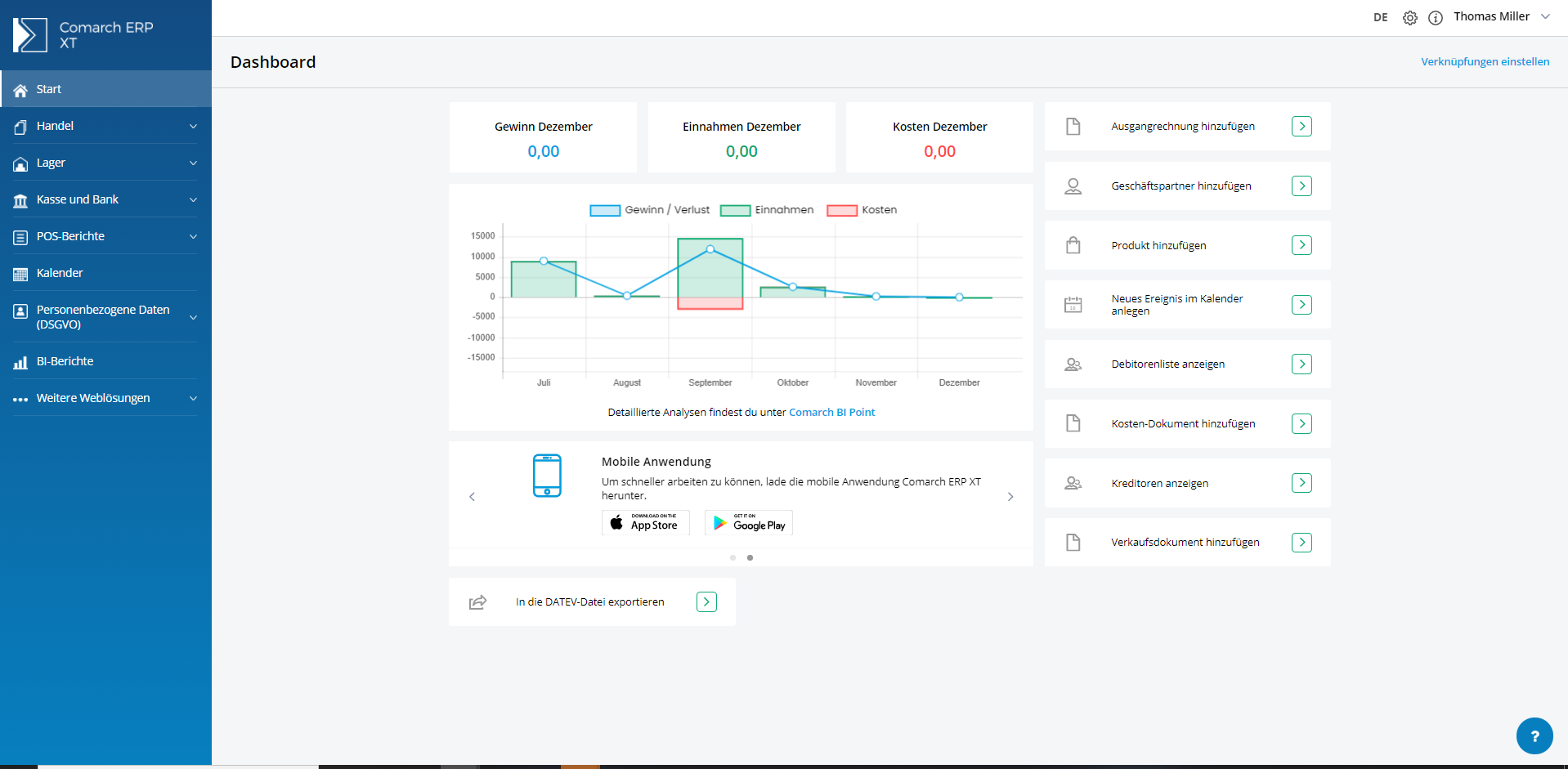The width and height of the screenshot is (1568, 769).
Task: Click the Gewinn Dezember summary card
Action: [543, 137]
